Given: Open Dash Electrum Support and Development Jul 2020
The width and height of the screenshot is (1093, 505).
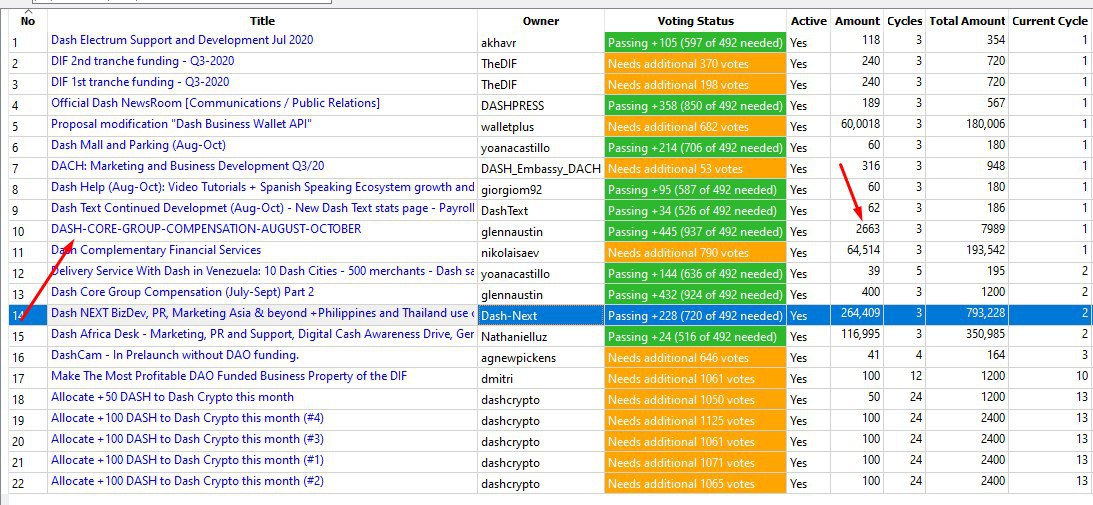Looking at the screenshot, I should [182, 40].
